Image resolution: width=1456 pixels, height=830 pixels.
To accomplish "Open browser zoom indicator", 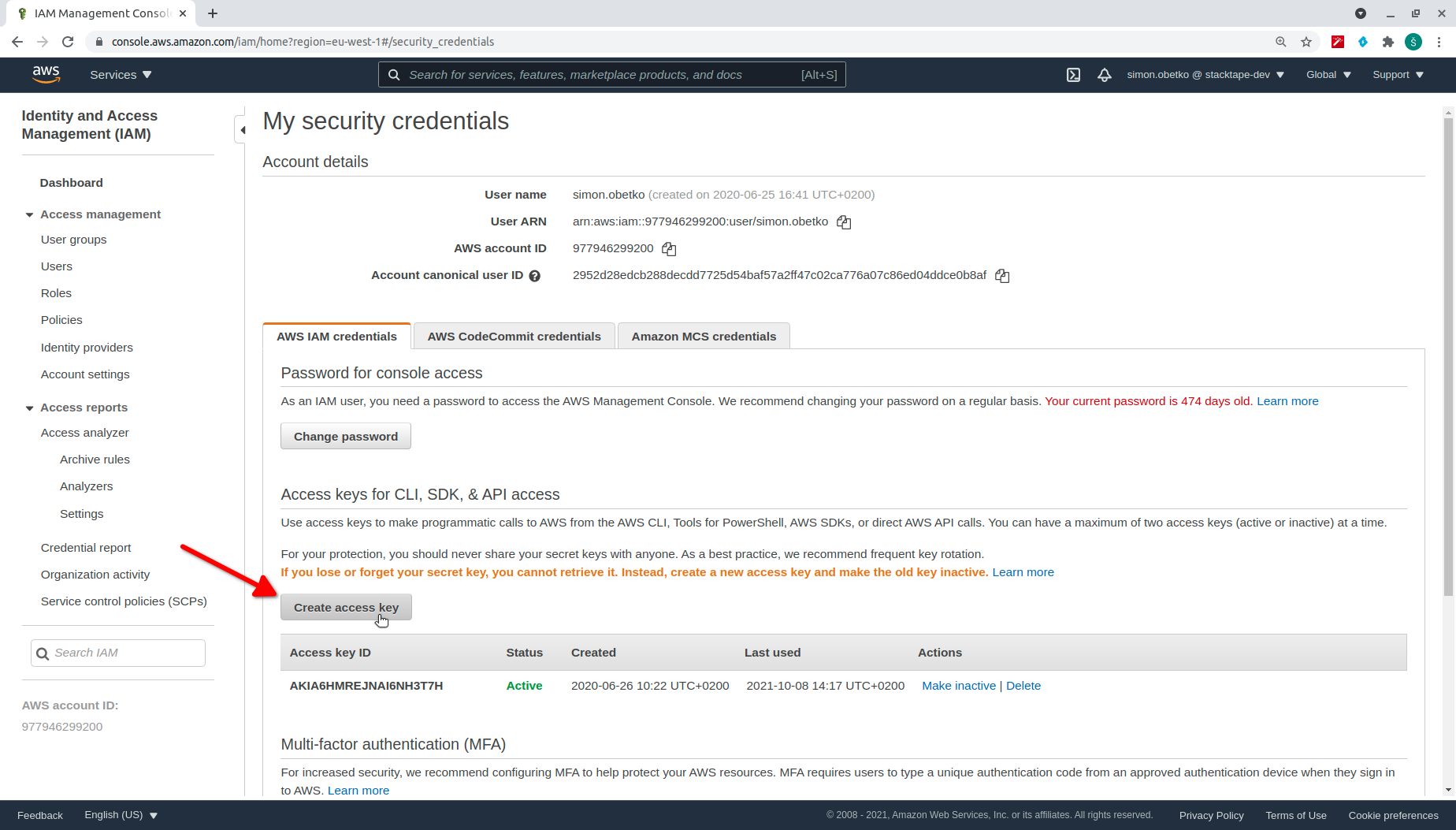I will click(1281, 42).
